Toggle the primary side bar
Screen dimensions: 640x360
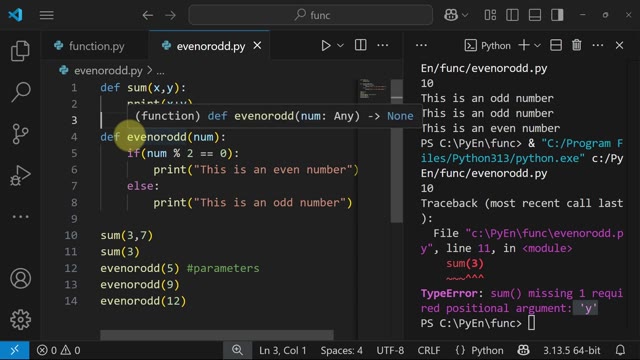pyautogui.click(x=512, y=15)
